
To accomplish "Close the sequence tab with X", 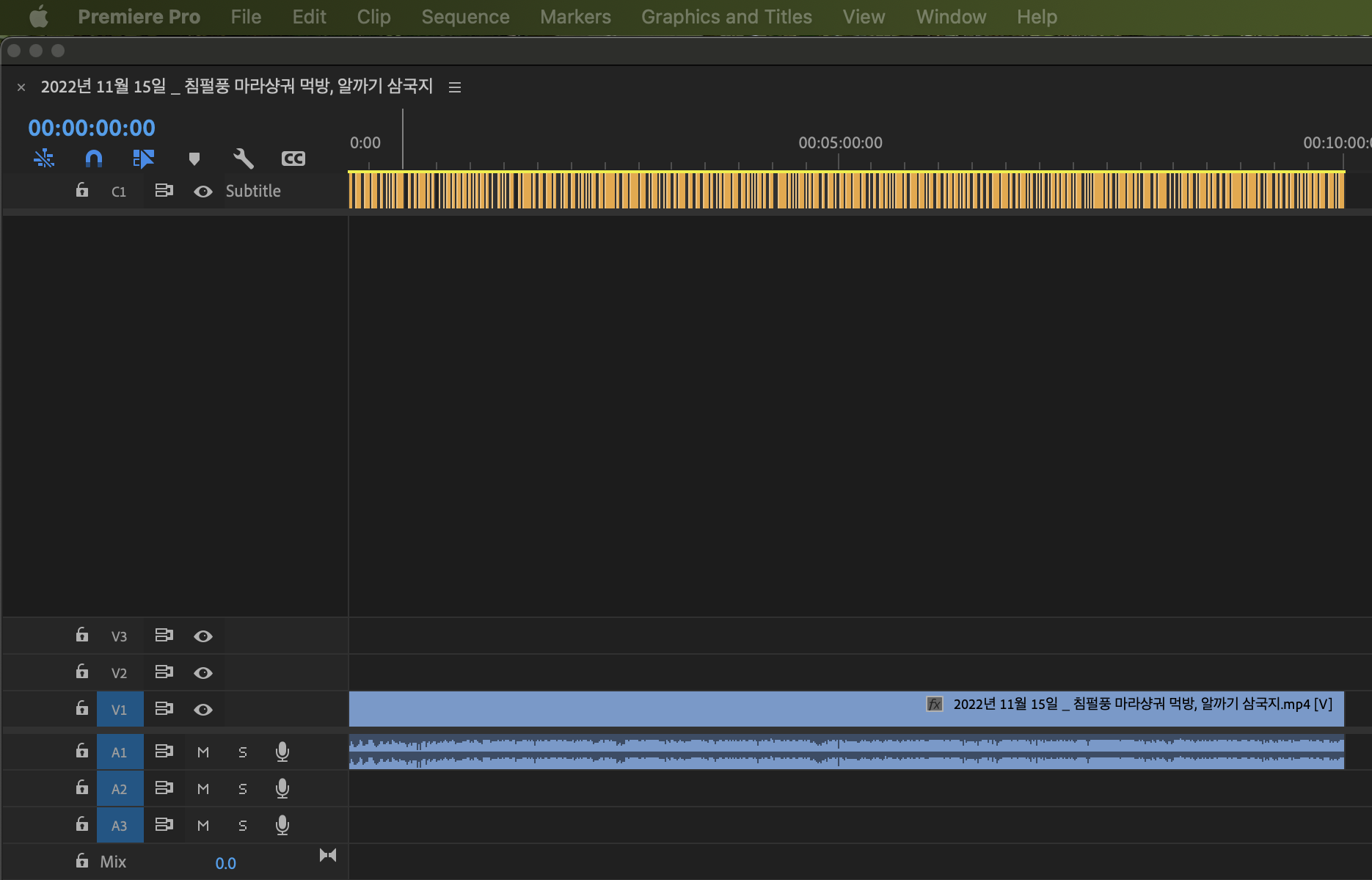I will (21, 87).
